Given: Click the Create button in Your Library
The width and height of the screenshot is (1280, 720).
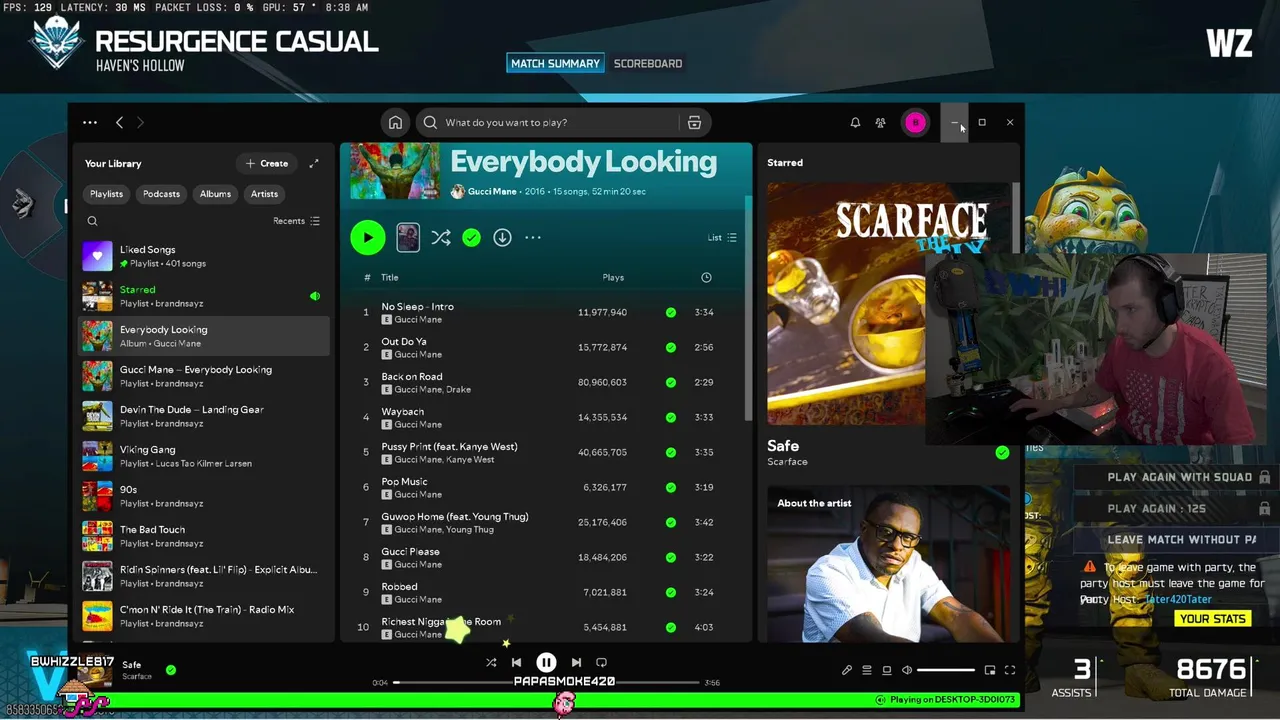Looking at the screenshot, I should tap(266, 163).
